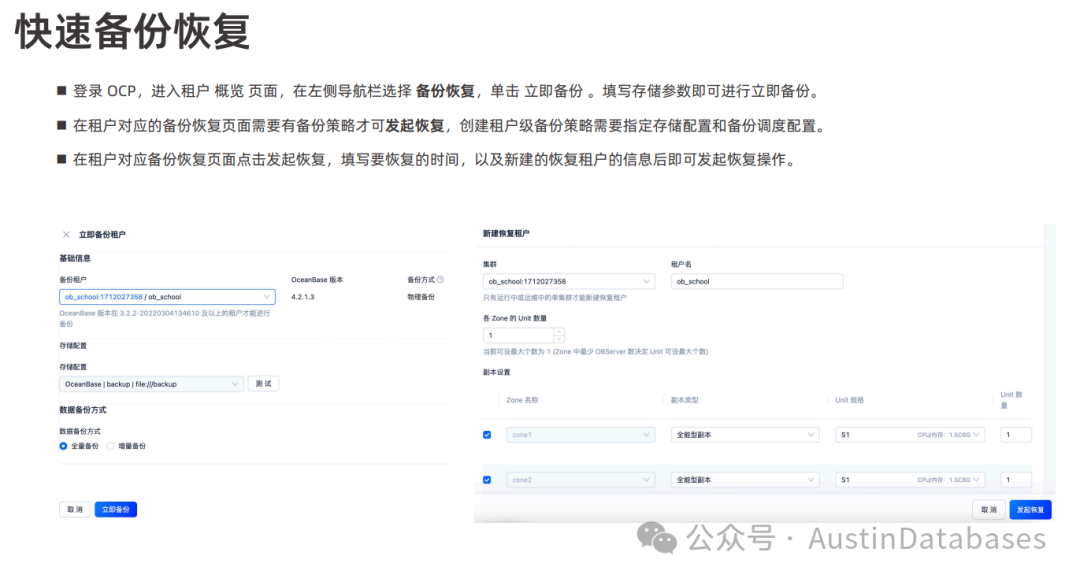
Task: Click 取消 in the backup tenant panel
Action: pos(74,510)
